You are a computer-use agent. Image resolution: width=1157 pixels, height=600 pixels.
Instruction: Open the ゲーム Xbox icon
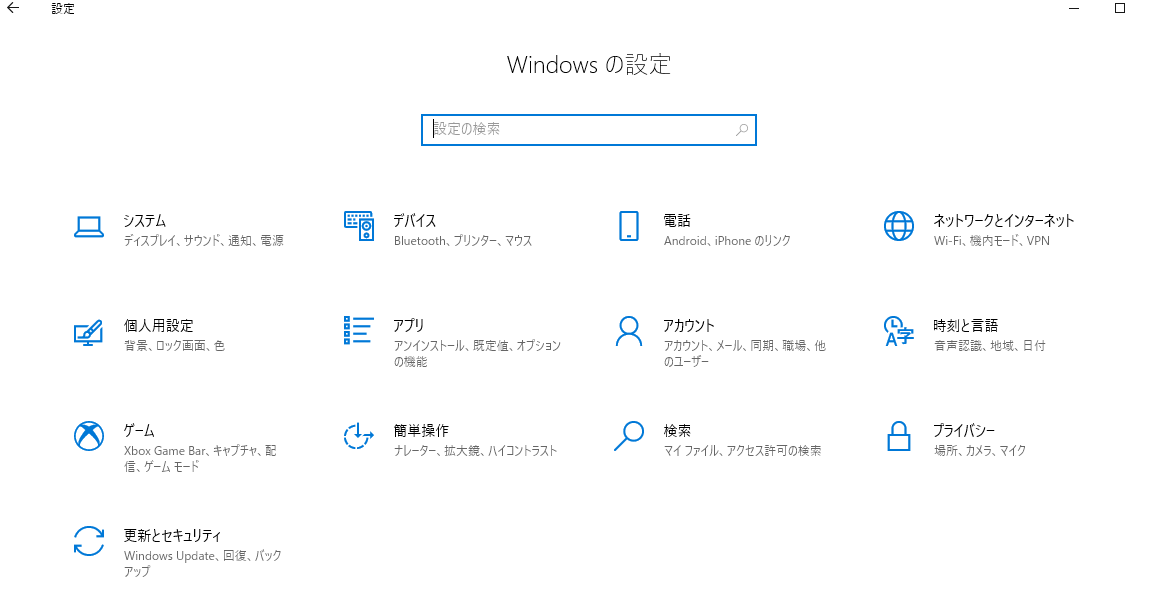pyautogui.click(x=89, y=436)
